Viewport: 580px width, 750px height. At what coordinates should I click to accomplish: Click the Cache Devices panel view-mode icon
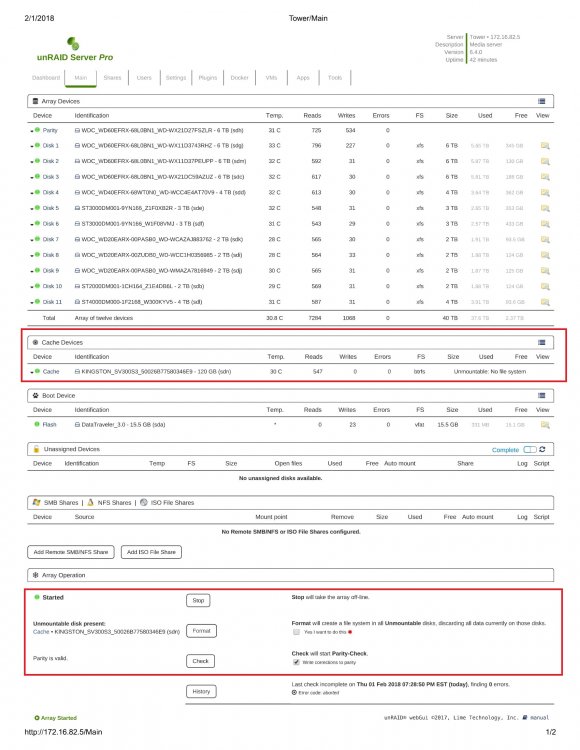[541, 342]
